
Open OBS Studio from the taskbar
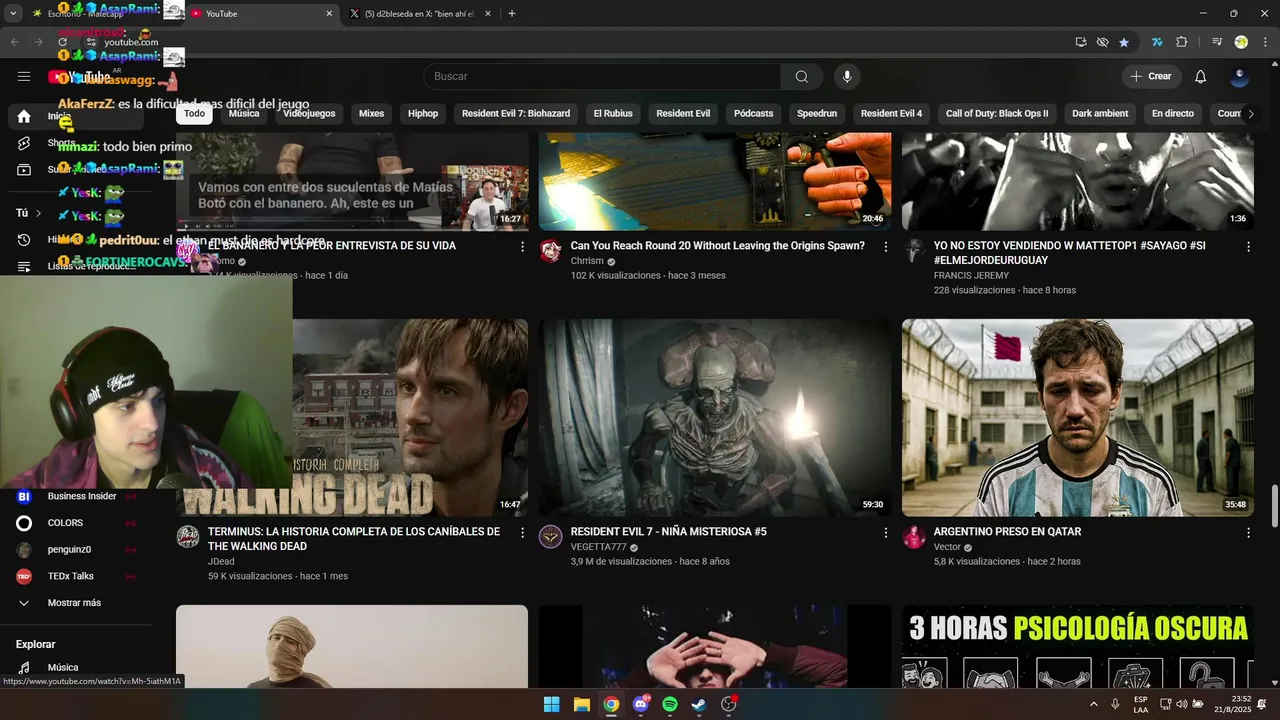click(x=729, y=704)
